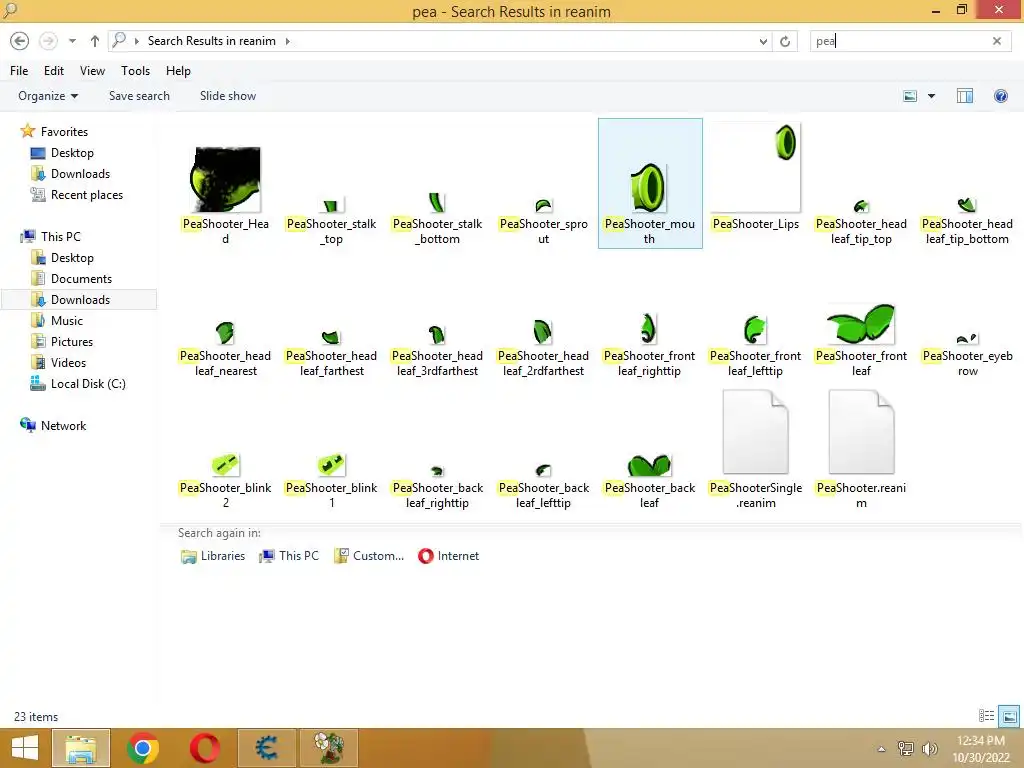Open the Help button
Image resolution: width=1024 pixels, height=768 pixels.
pyautogui.click(x=1000, y=96)
